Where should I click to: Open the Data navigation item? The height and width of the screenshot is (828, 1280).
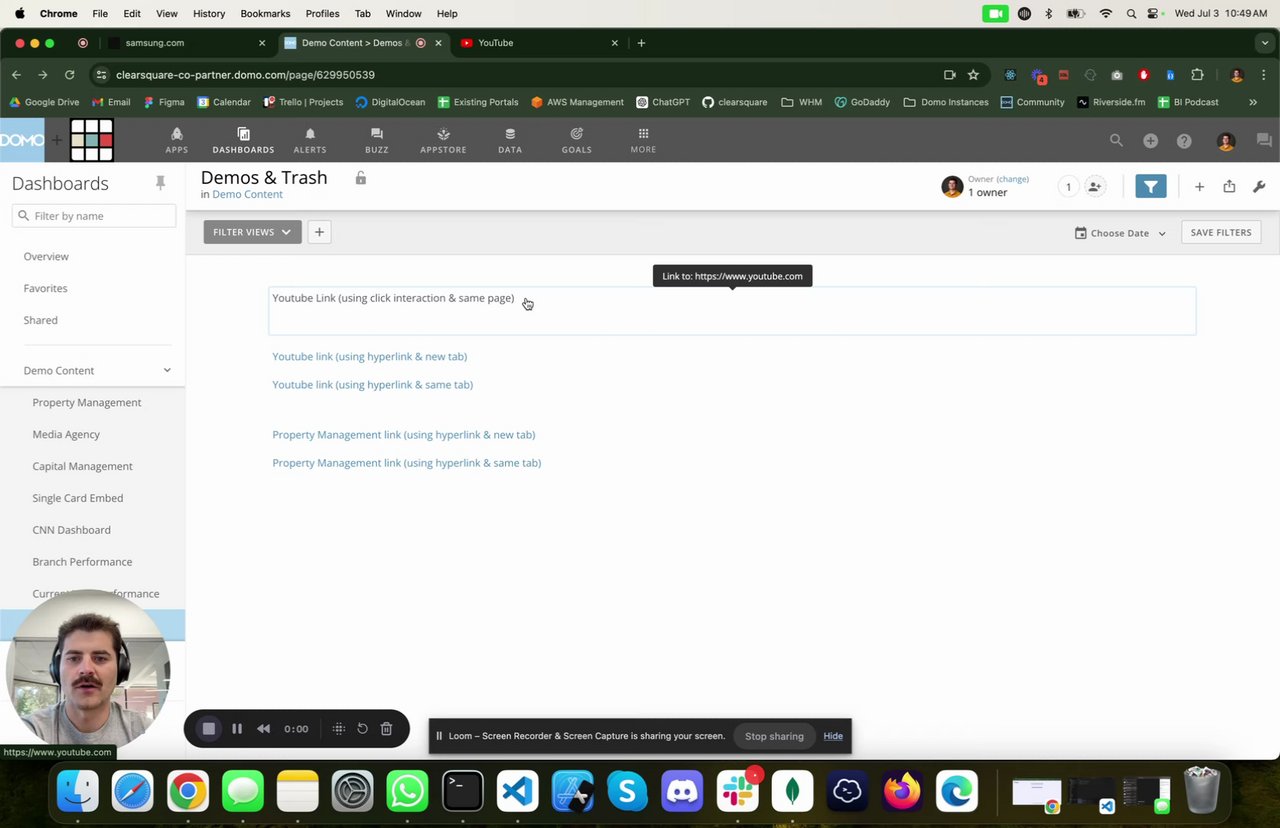click(510, 140)
